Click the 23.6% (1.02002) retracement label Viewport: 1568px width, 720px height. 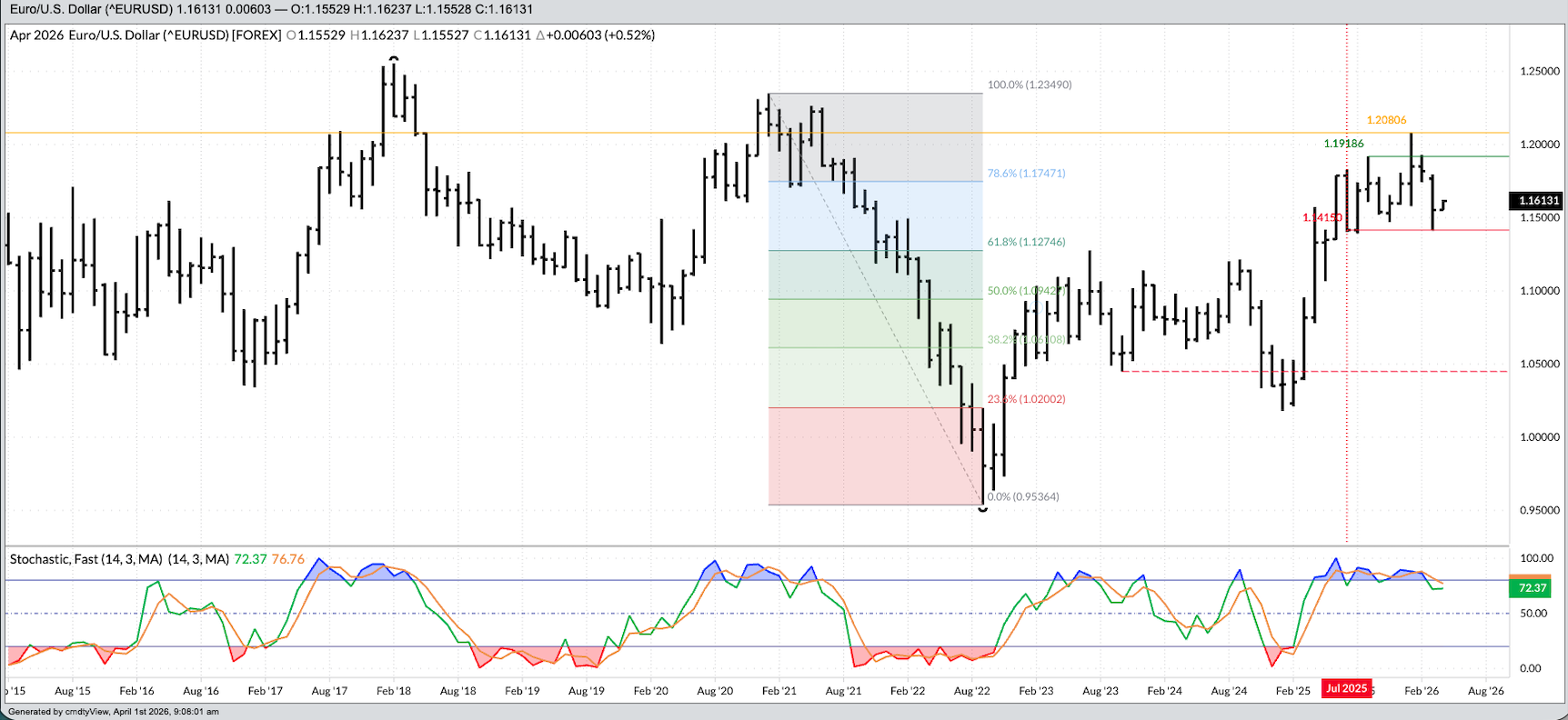1026,399
